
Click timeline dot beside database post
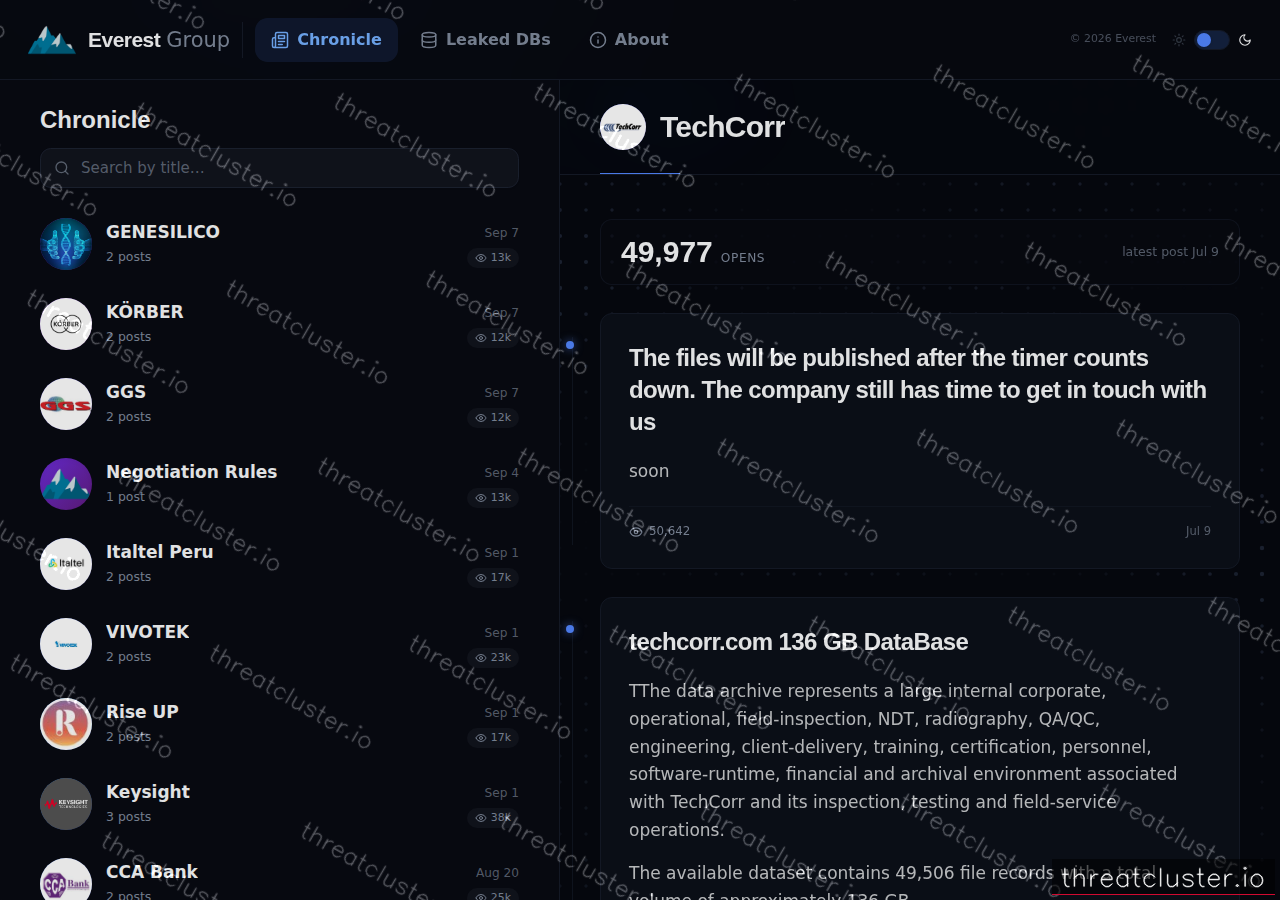pos(570,629)
